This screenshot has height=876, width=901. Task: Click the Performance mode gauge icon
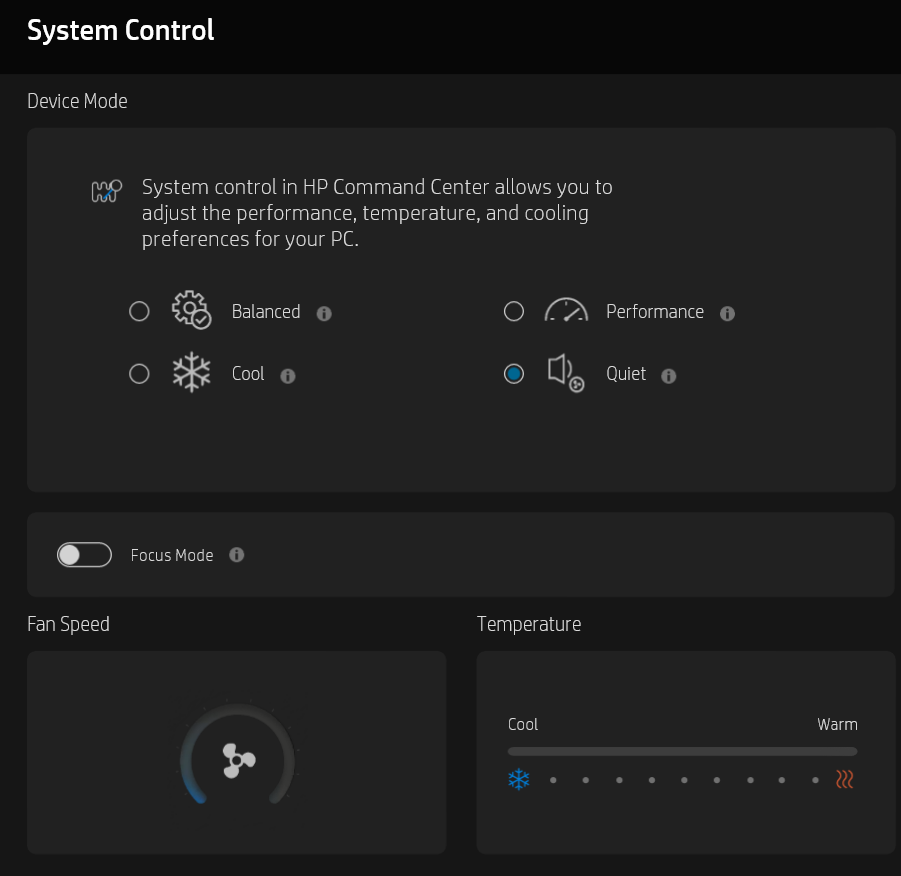pyautogui.click(x=566, y=311)
